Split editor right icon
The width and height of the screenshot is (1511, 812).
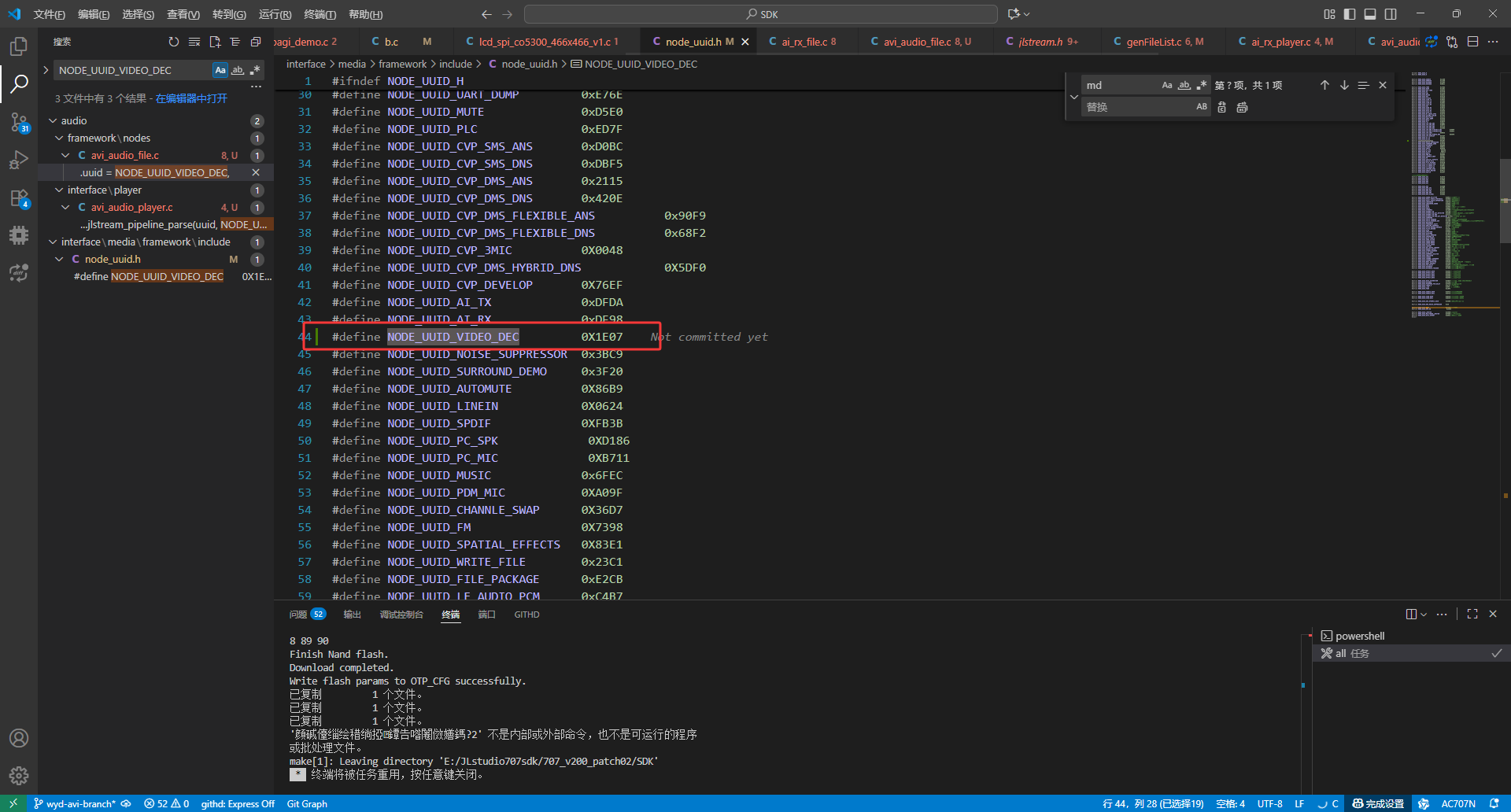pyautogui.click(x=1472, y=42)
